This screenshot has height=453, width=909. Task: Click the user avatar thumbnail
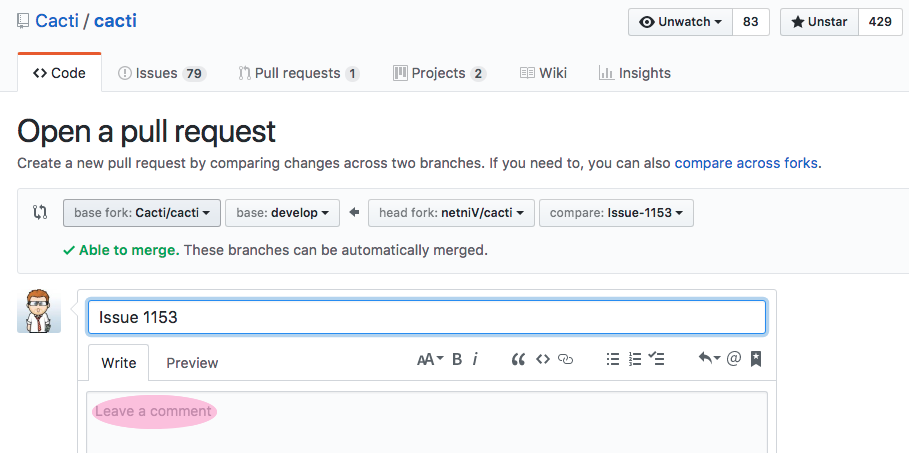point(39,311)
